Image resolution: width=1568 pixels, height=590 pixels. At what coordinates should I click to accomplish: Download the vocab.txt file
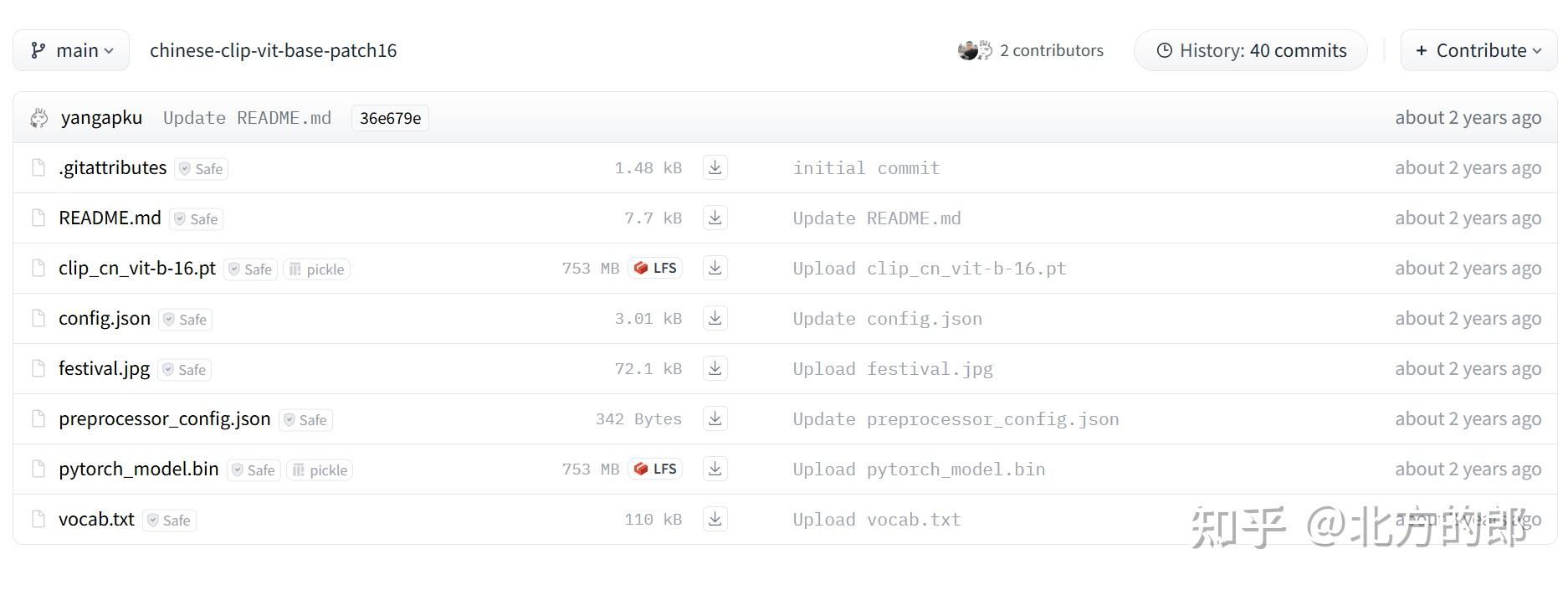(715, 519)
